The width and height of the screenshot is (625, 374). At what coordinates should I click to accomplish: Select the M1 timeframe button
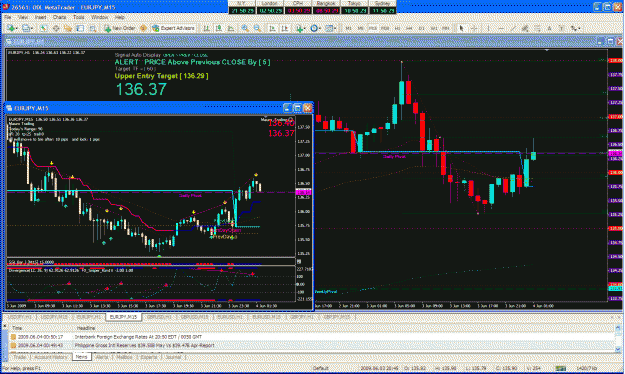click(x=348, y=28)
